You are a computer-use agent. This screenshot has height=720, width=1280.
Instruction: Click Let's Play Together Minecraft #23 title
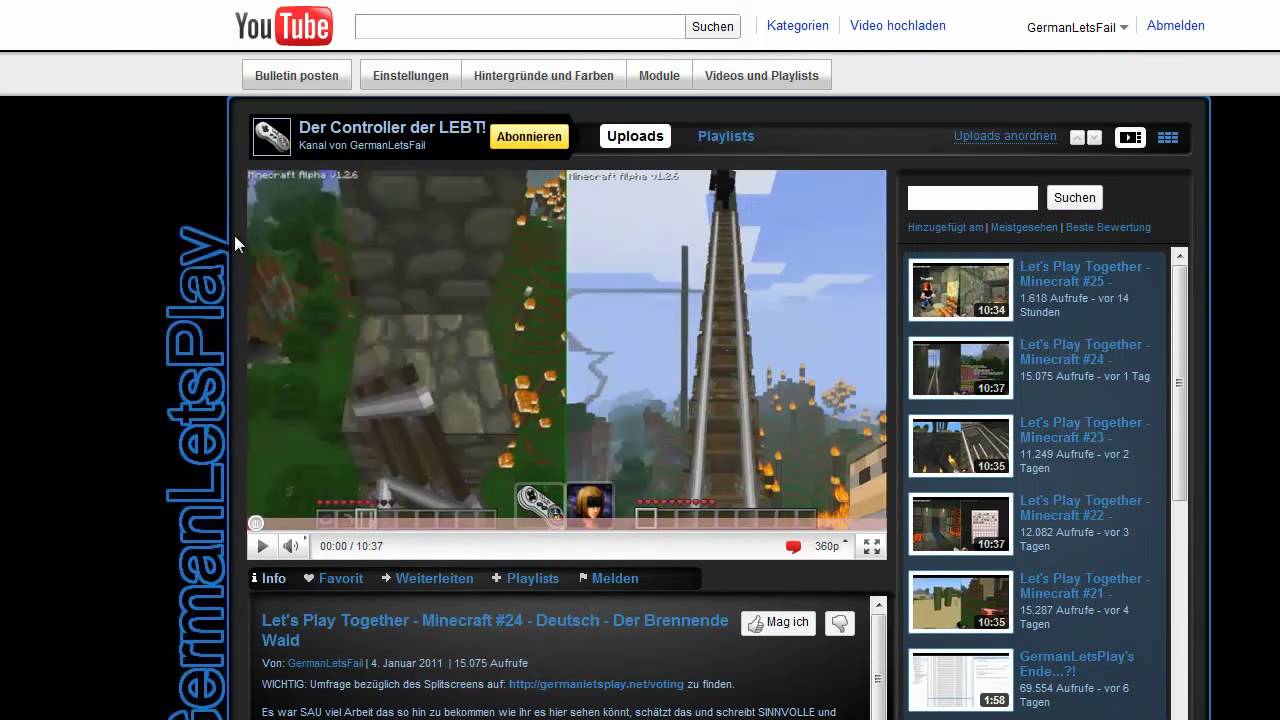coord(1084,430)
